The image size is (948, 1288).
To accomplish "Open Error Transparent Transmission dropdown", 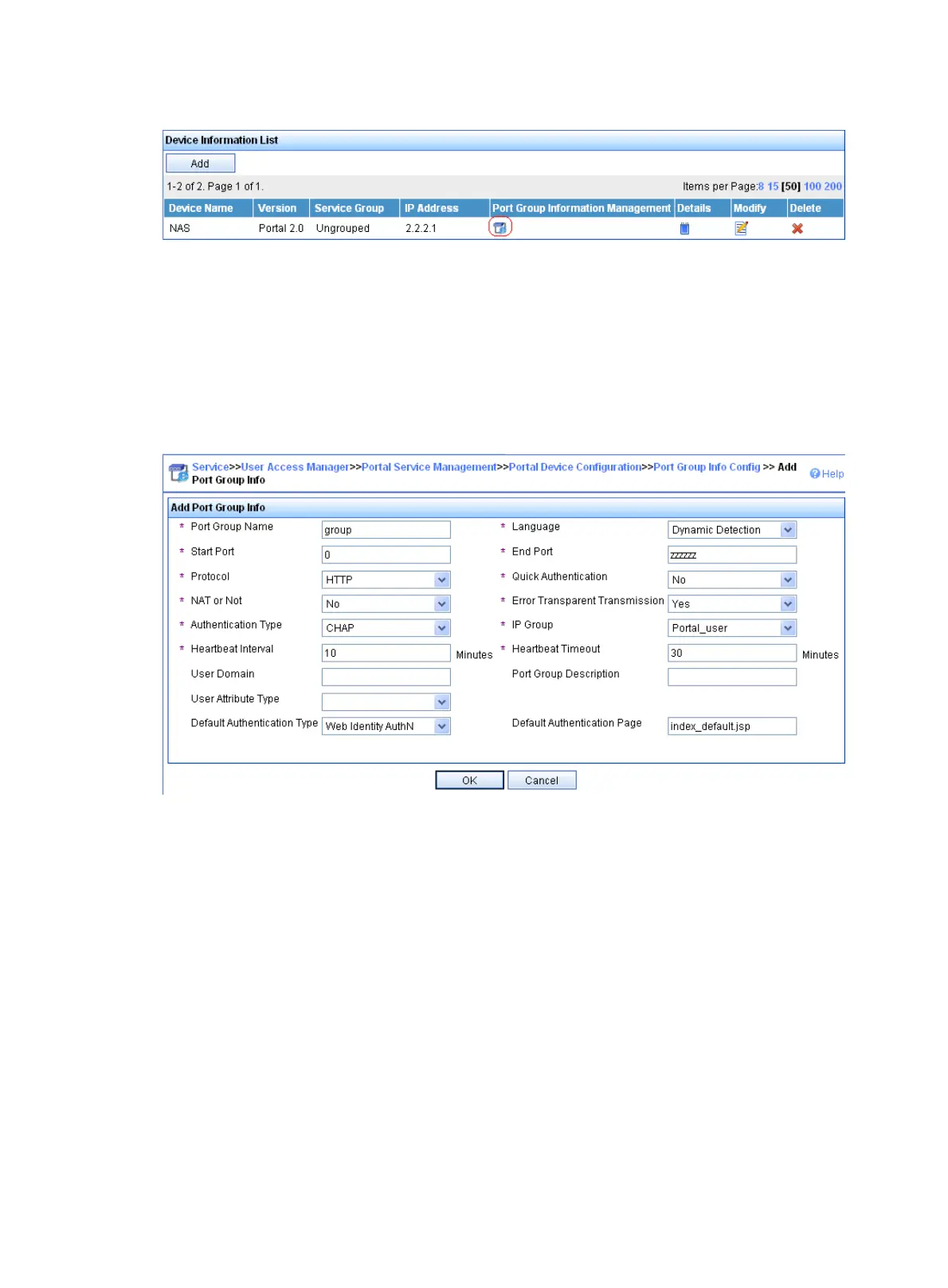I will click(732, 604).
